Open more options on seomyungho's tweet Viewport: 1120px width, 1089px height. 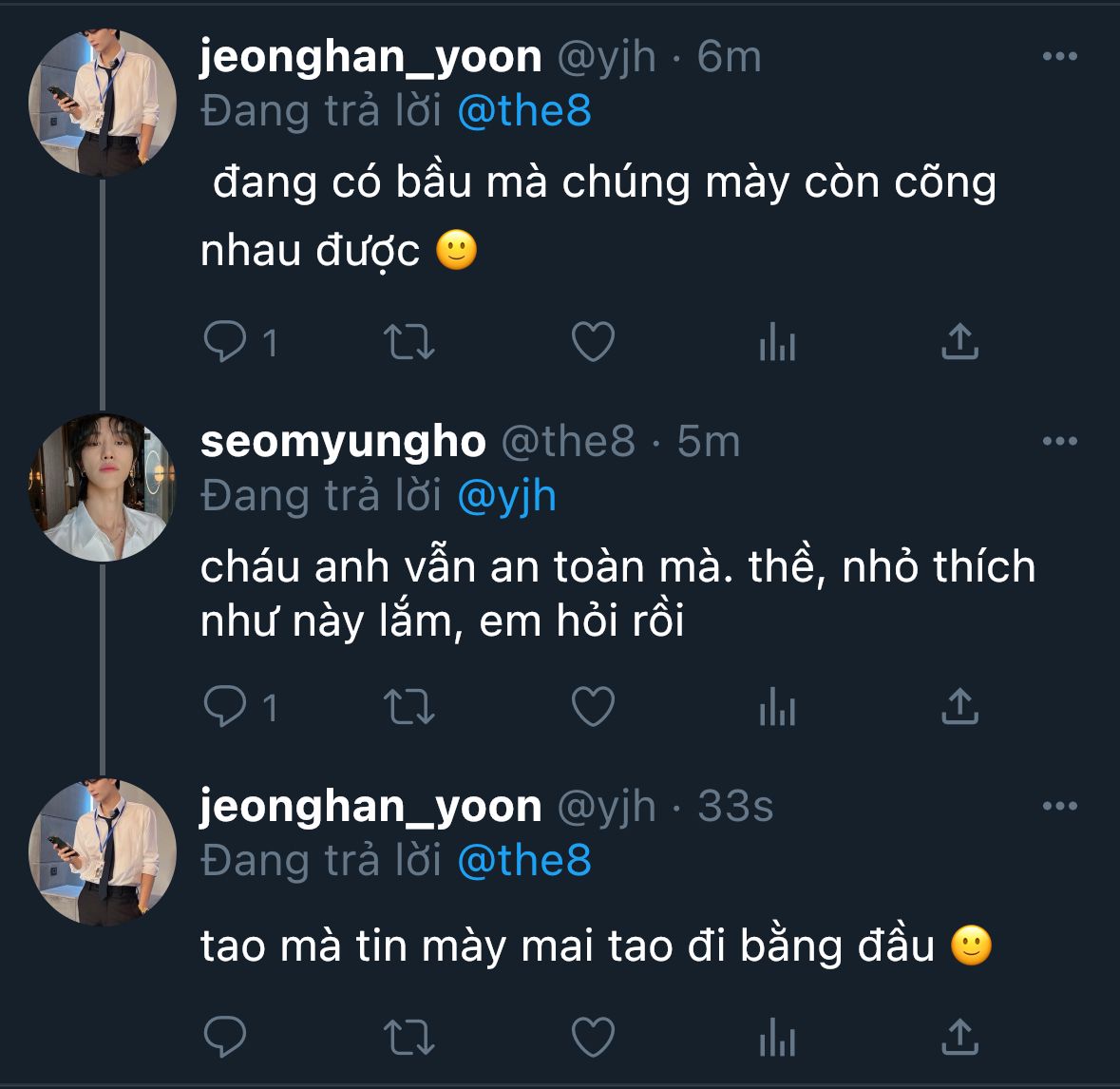click(x=1059, y=442)
